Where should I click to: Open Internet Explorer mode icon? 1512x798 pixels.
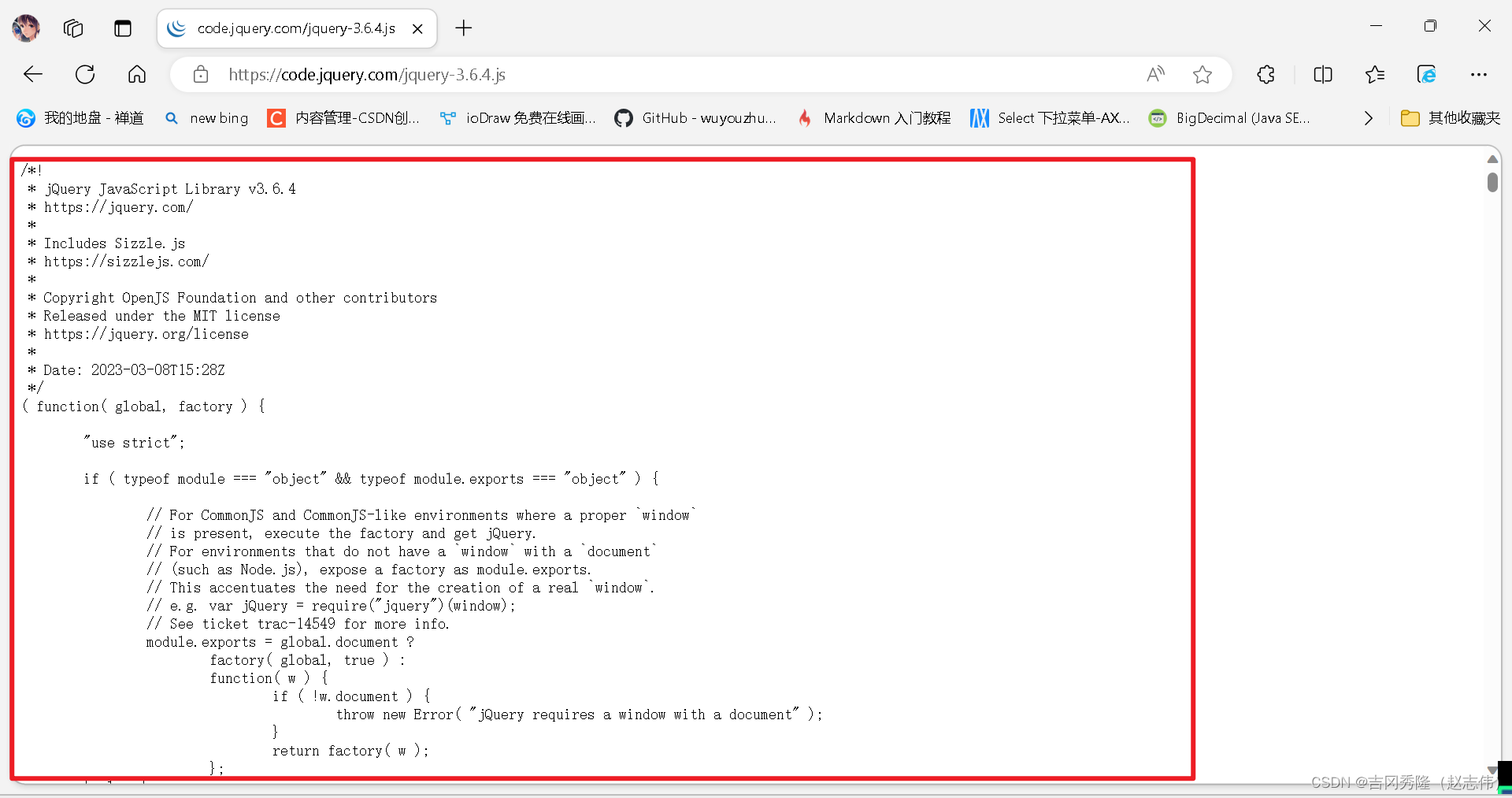pos(1427,74)
